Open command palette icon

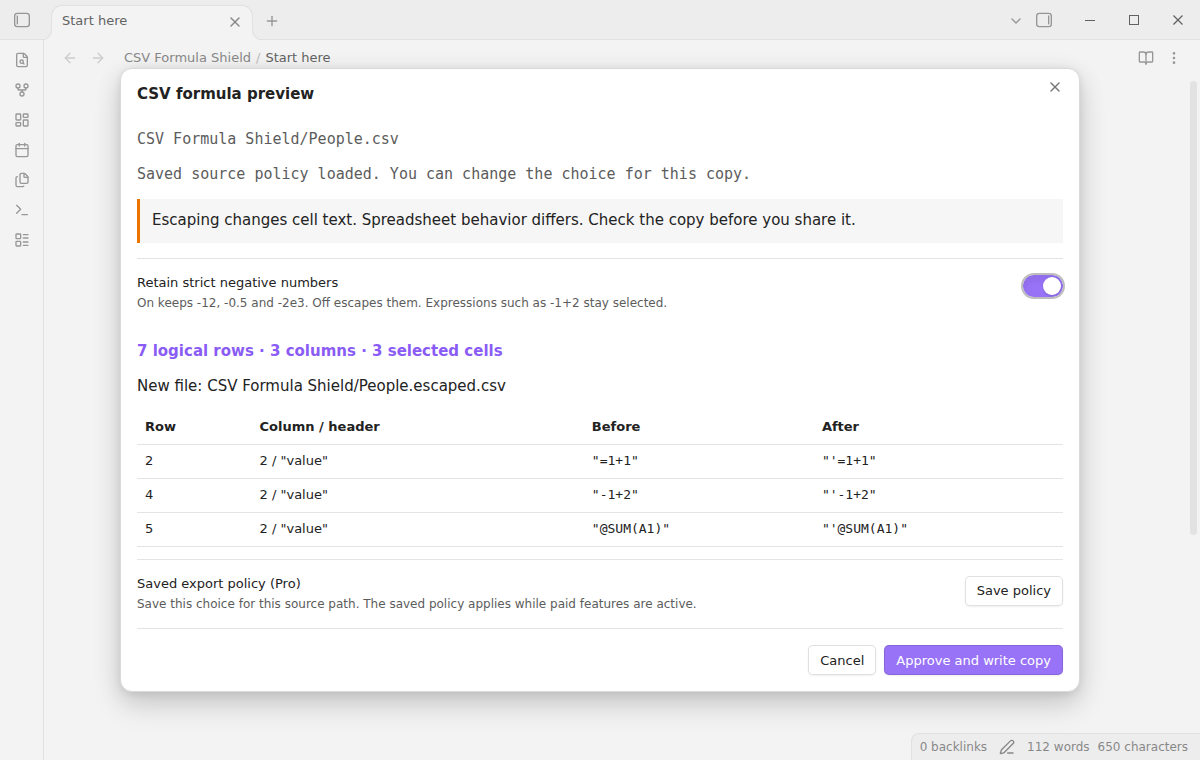coord(22,210)
